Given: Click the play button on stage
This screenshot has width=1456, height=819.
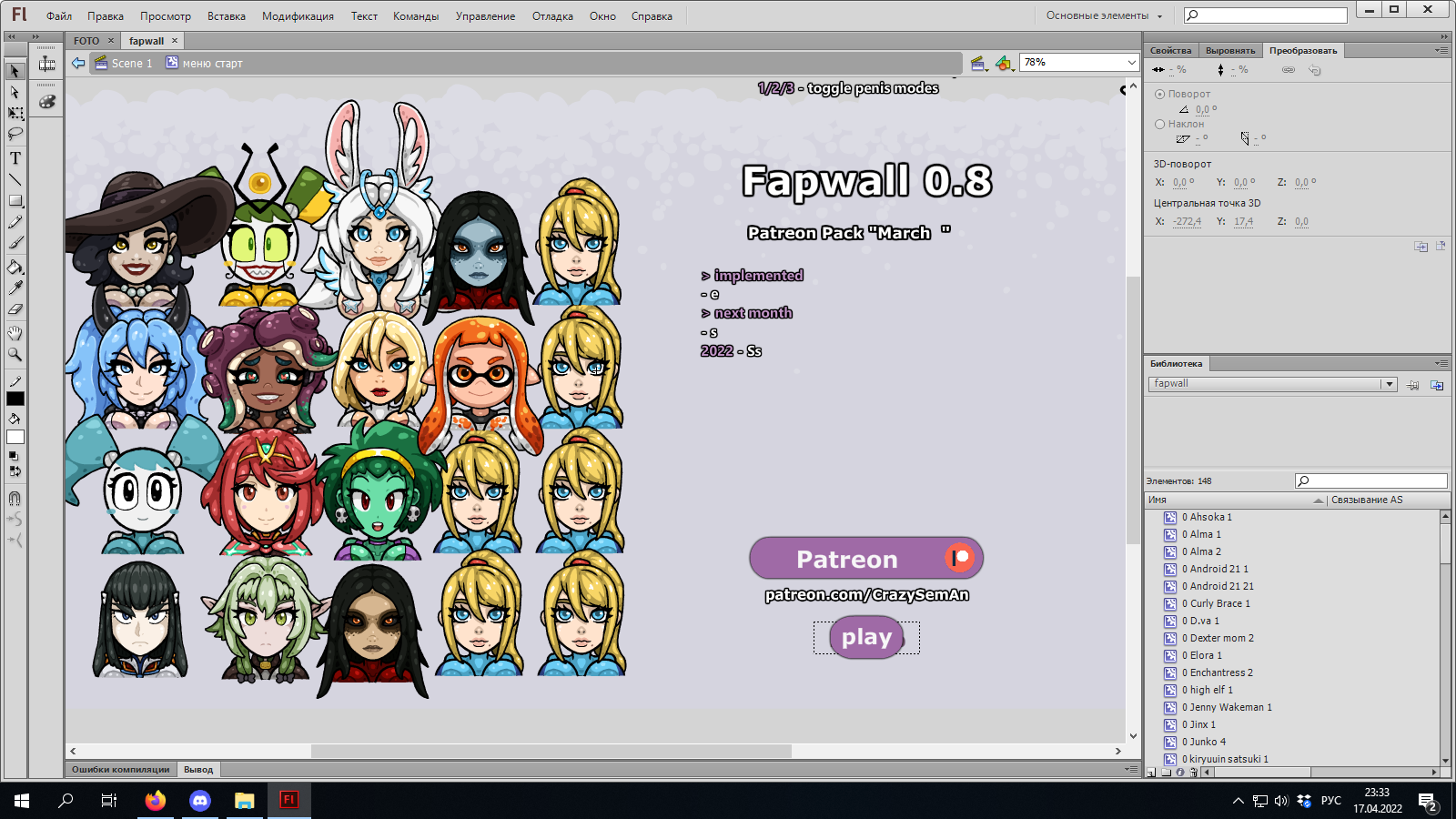Looking at the screenshot, I should tap(866, 637).
